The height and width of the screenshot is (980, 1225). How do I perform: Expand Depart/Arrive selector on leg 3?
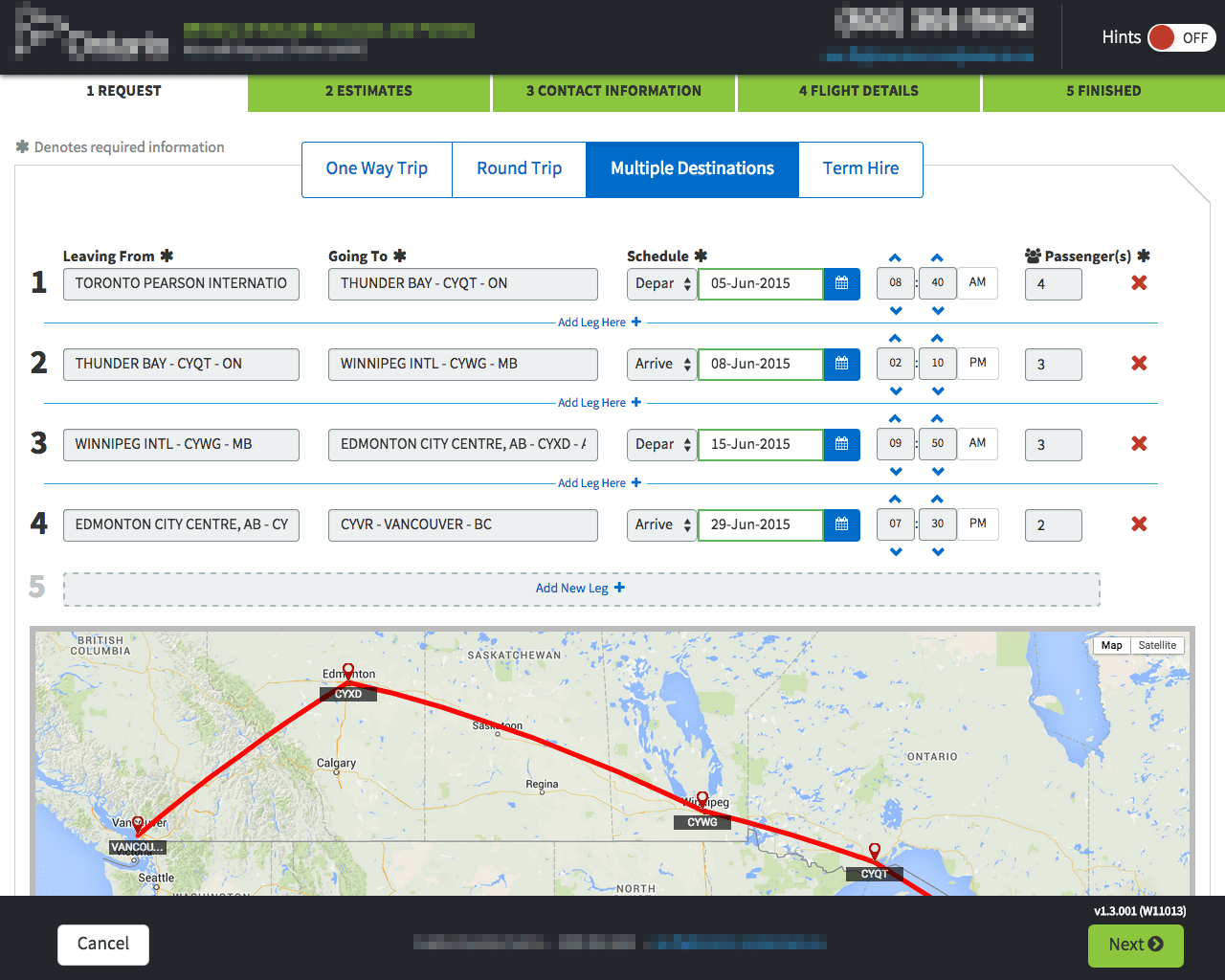tap(661, 445)
